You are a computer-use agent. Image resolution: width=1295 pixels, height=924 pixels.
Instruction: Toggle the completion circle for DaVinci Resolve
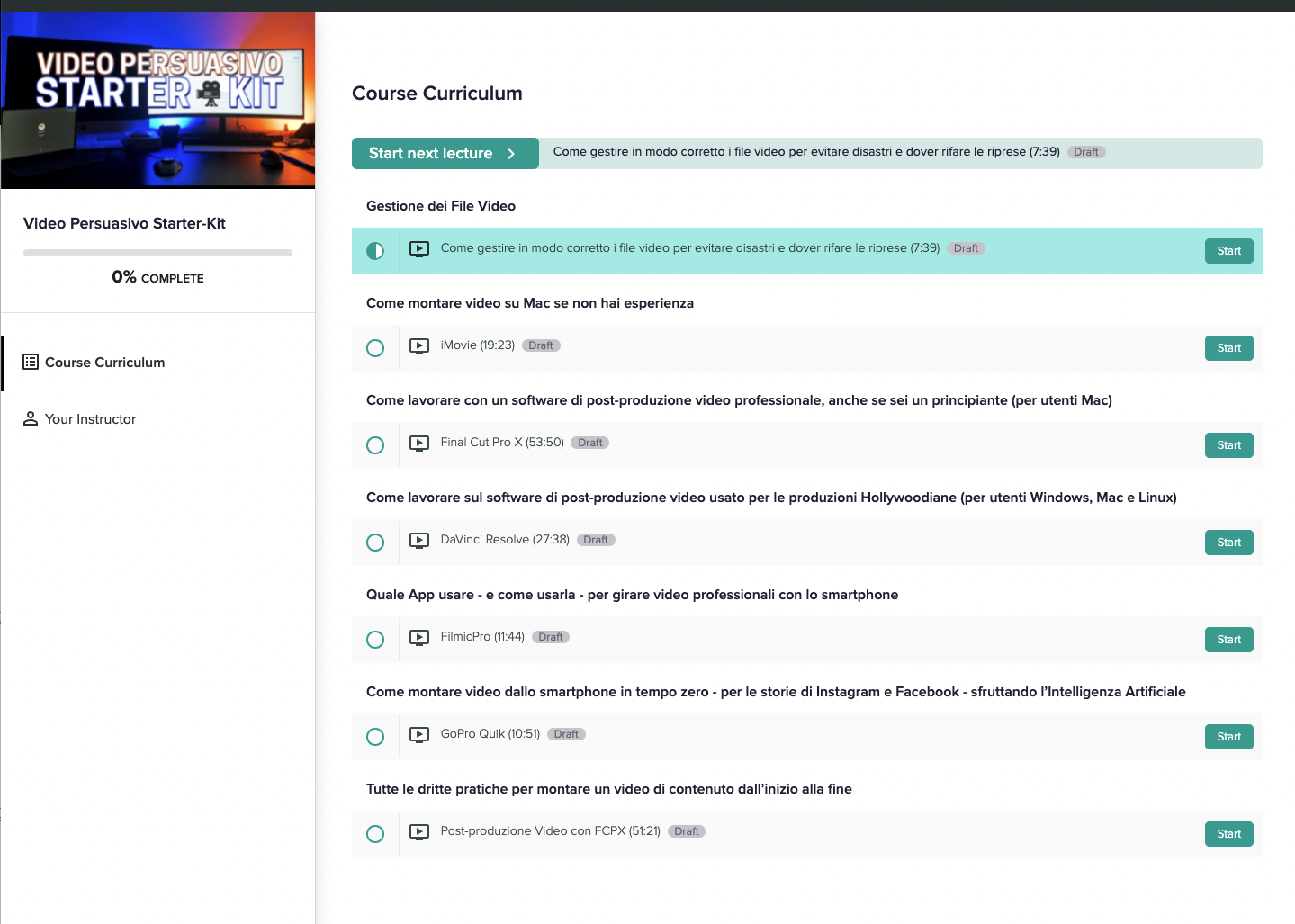click(375, 543)
